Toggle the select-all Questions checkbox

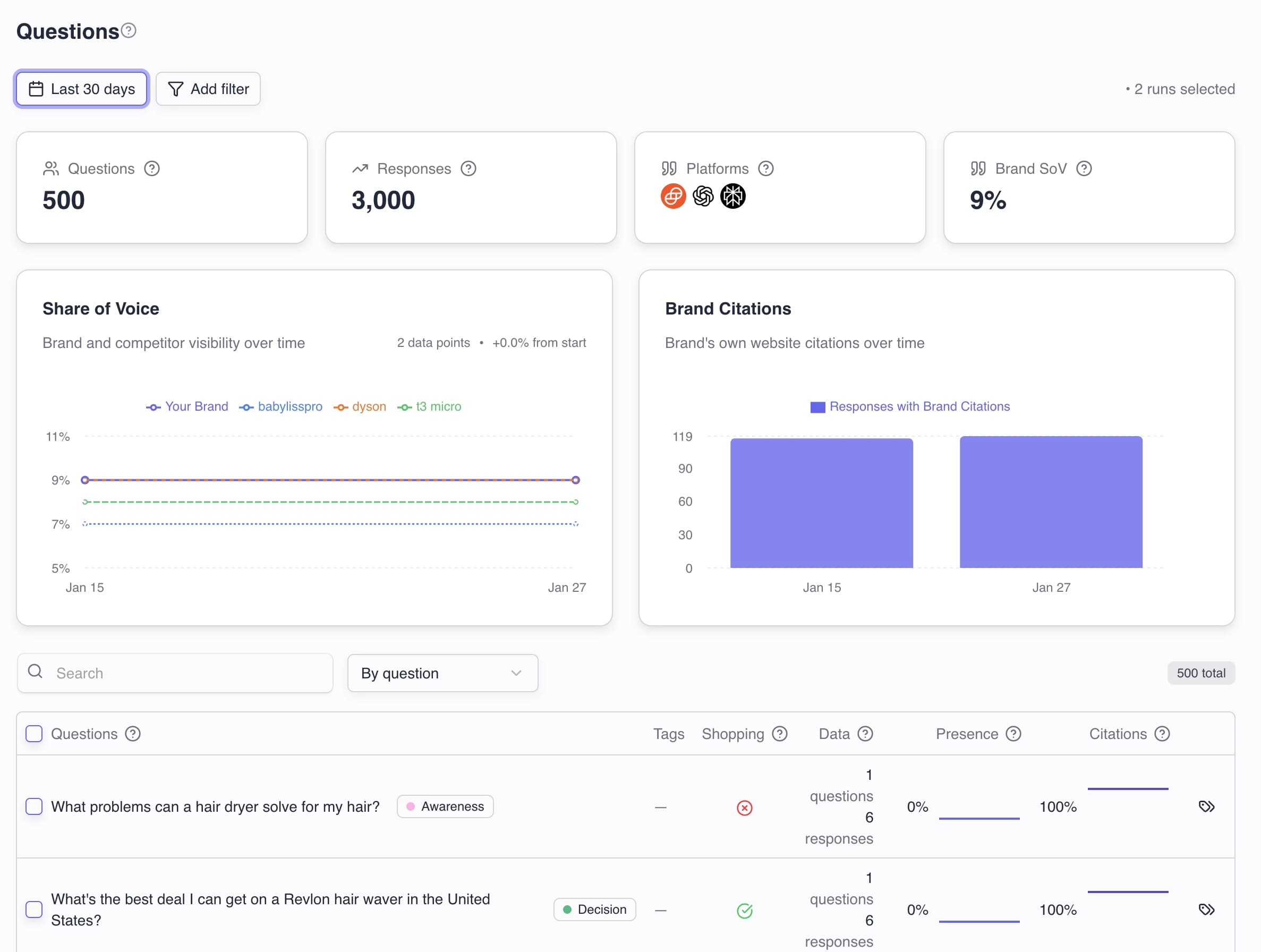[x=33, y=734]
